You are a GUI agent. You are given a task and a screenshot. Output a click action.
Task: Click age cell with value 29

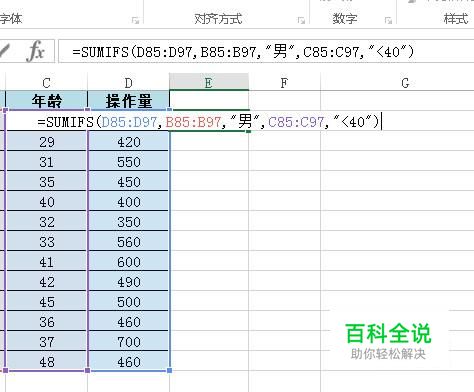click(x=47, y=141)
